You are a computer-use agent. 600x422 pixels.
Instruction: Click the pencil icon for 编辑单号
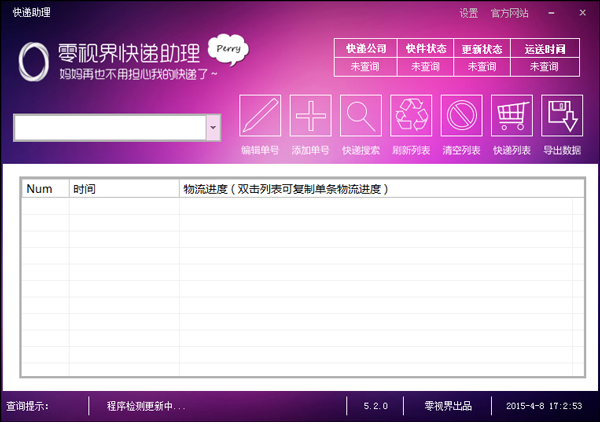tap(260, 115)
